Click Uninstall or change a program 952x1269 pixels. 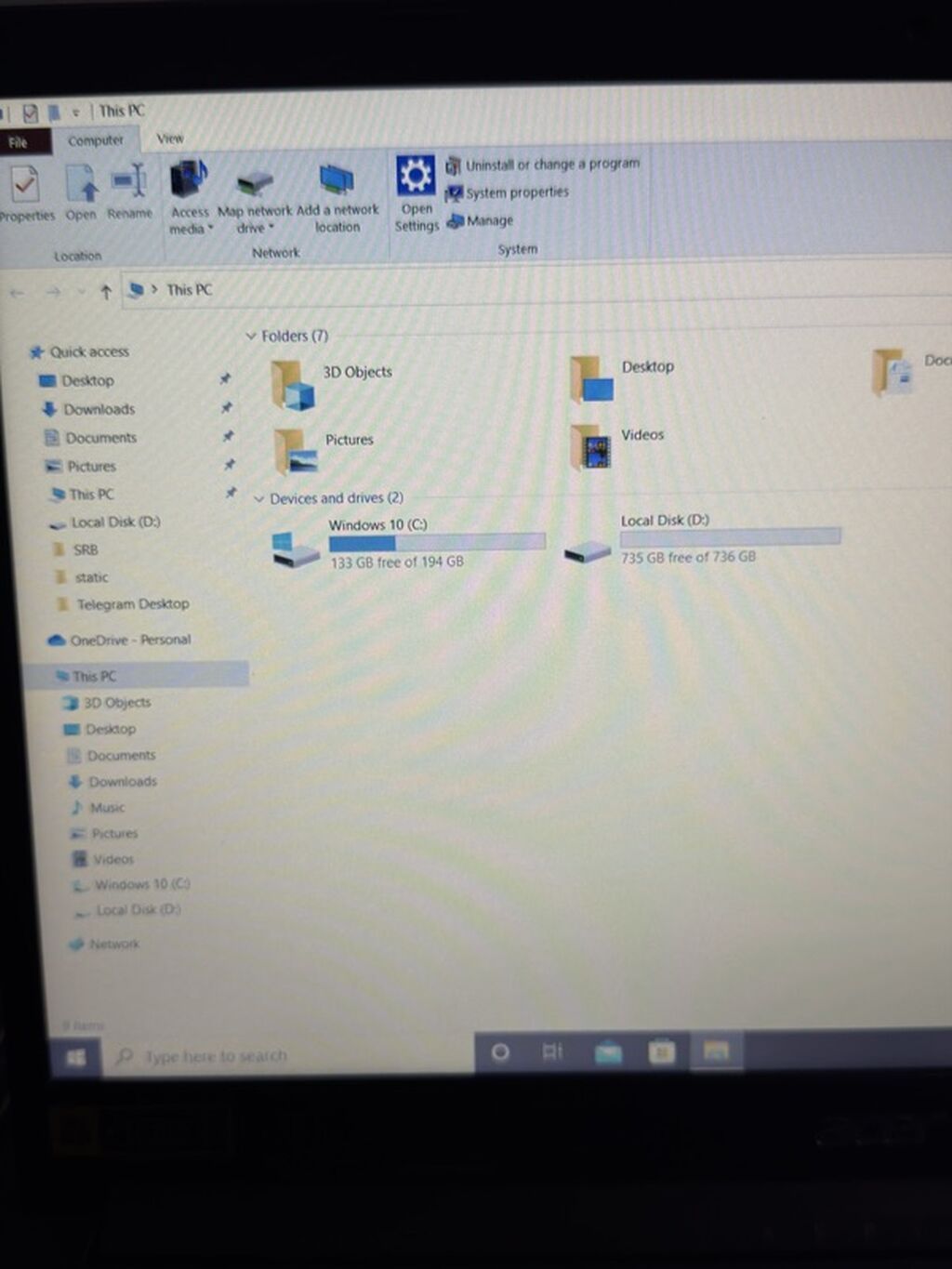pos(544,165)
